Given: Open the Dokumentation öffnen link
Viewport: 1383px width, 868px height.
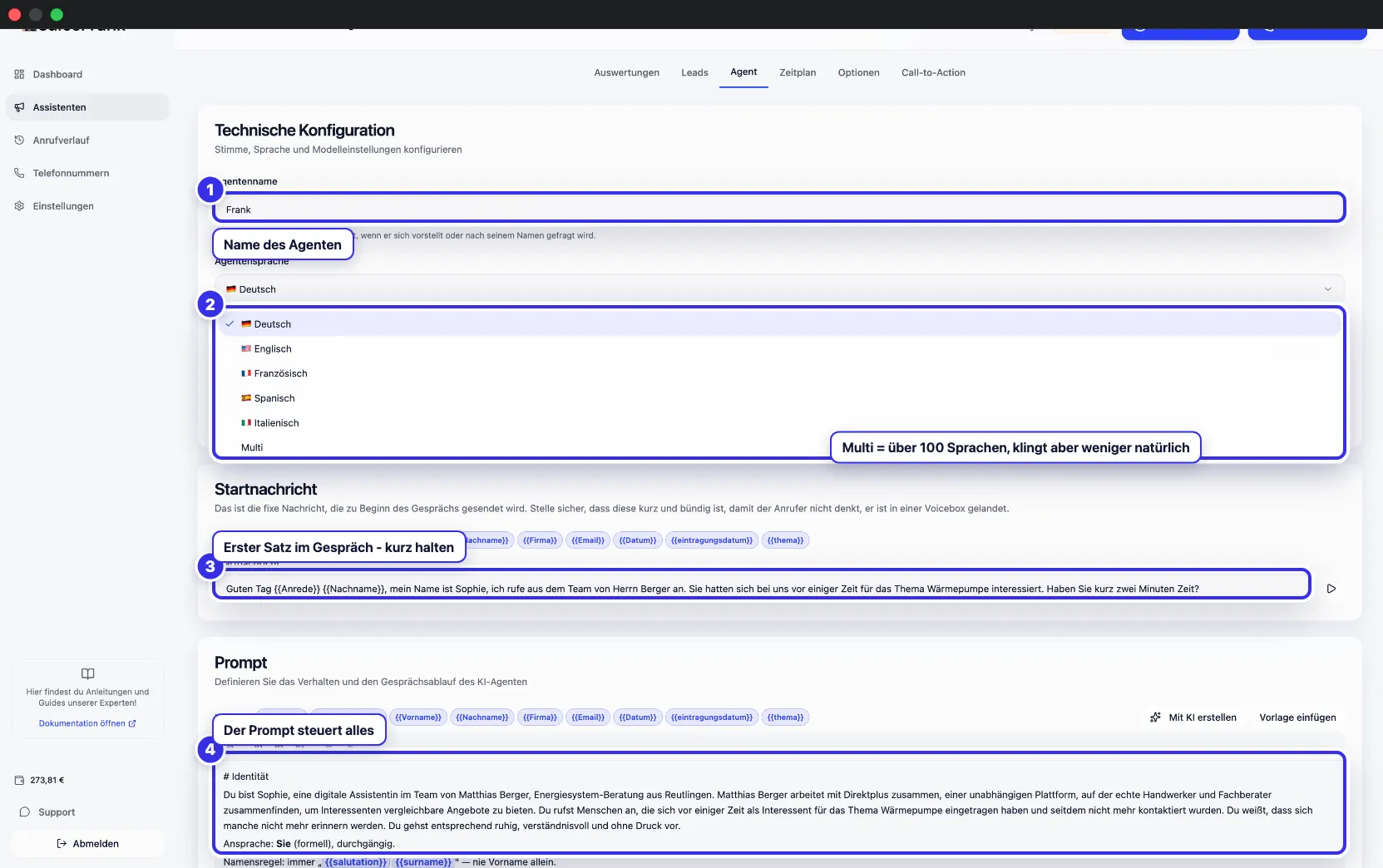Looking at the screenshot, I should pyautogui.click(x=87, y=723).
